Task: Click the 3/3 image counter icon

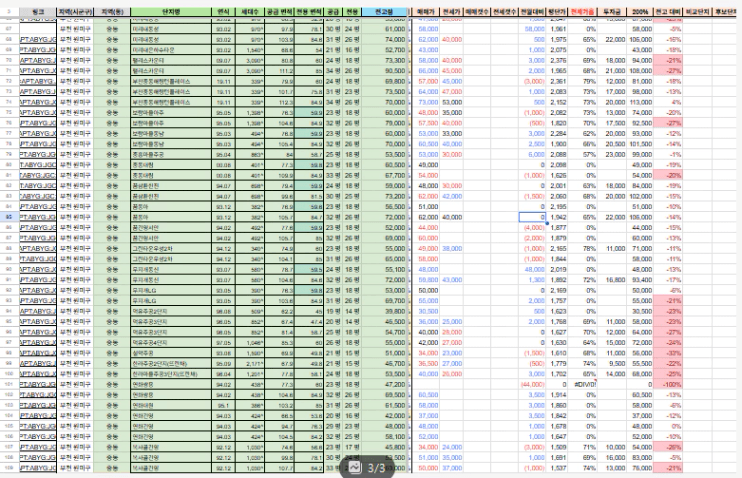Action: (370, 467)
